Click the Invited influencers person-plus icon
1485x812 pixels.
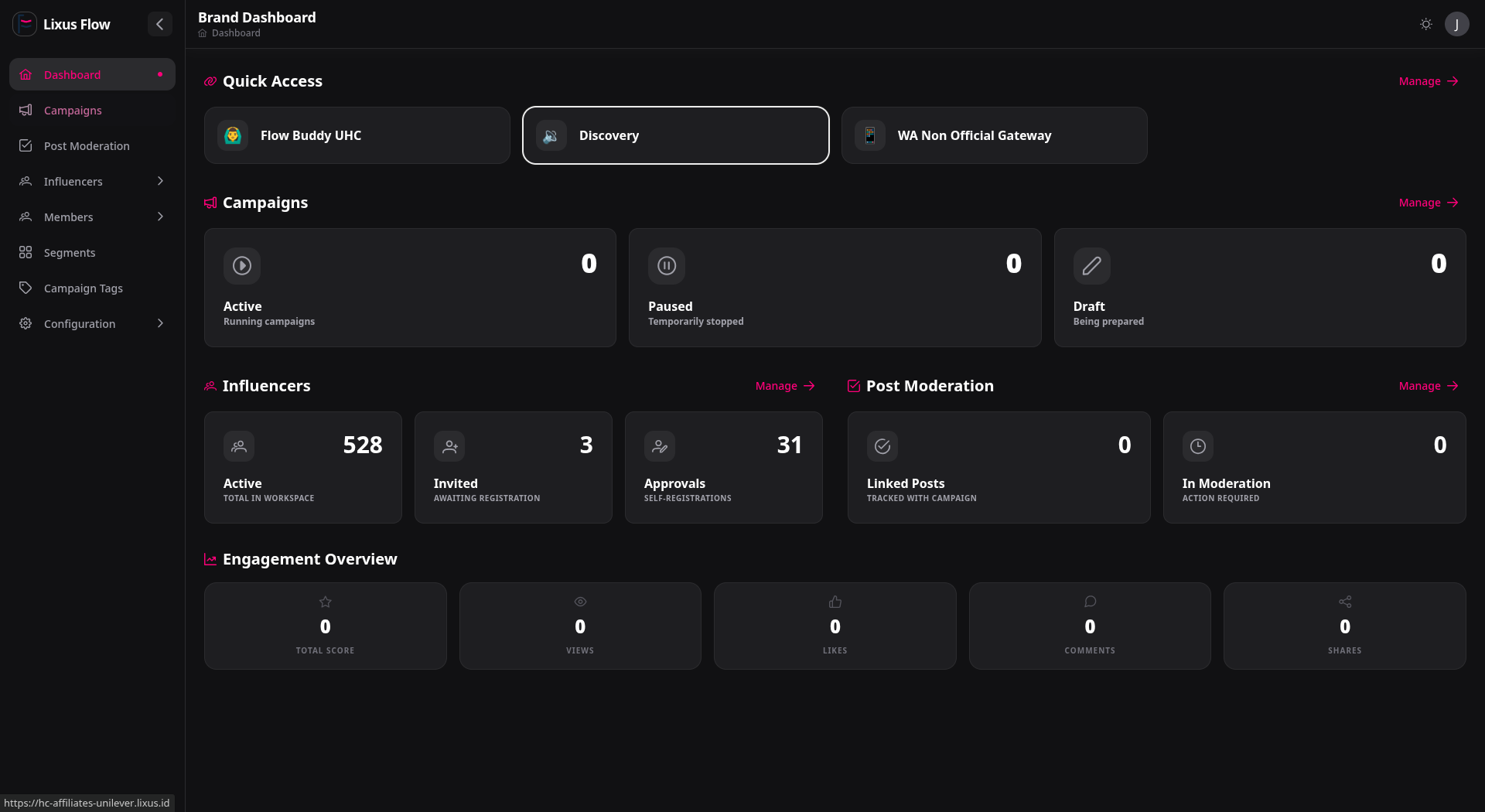[449, 446]
